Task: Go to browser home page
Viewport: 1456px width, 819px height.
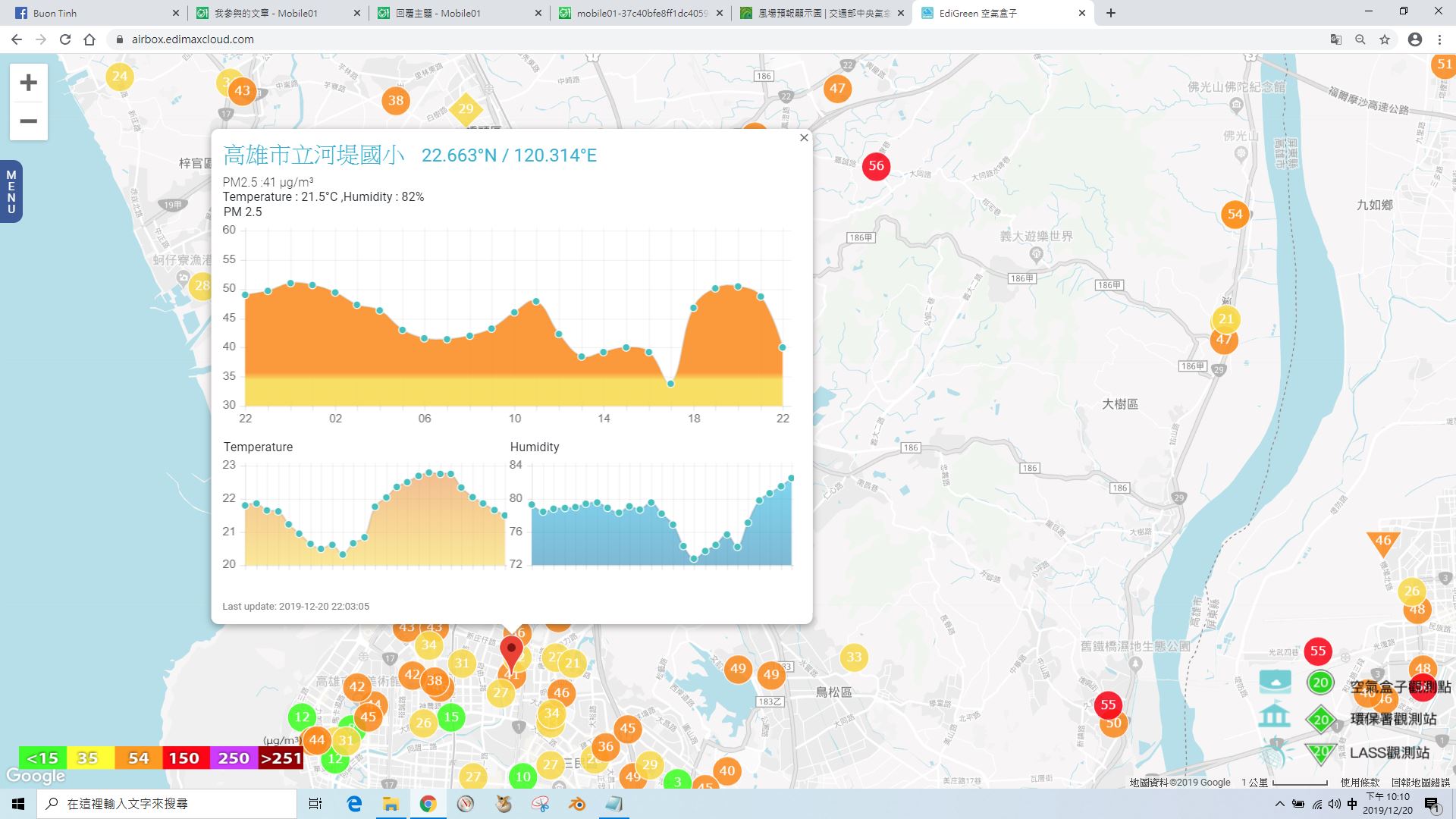Action: coord(89,39)
